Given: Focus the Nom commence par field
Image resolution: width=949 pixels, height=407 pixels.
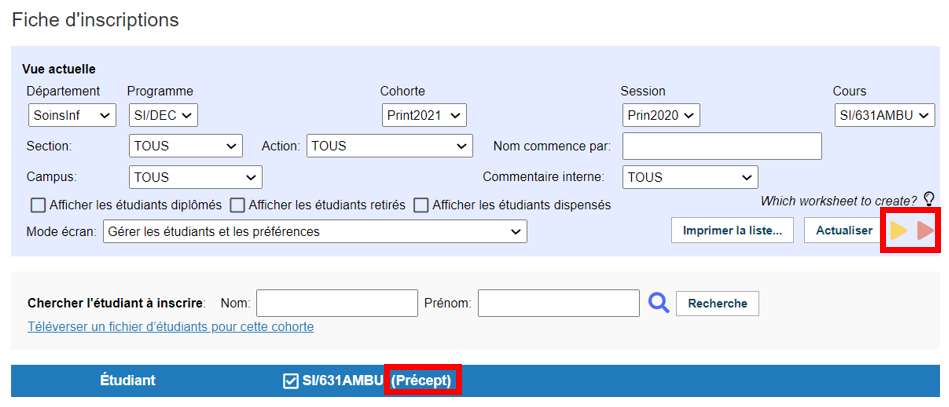Looking at the screenshot, I should (x=722, y=146).
